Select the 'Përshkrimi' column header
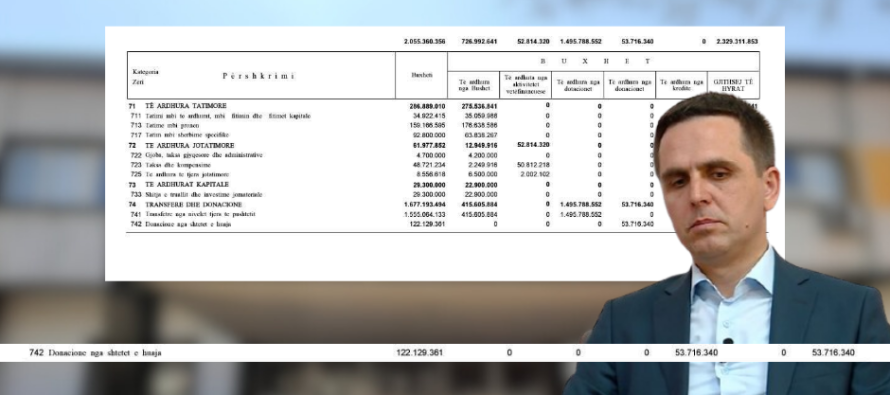Screen dimensions: 890x395 click(x=258, y=75)
